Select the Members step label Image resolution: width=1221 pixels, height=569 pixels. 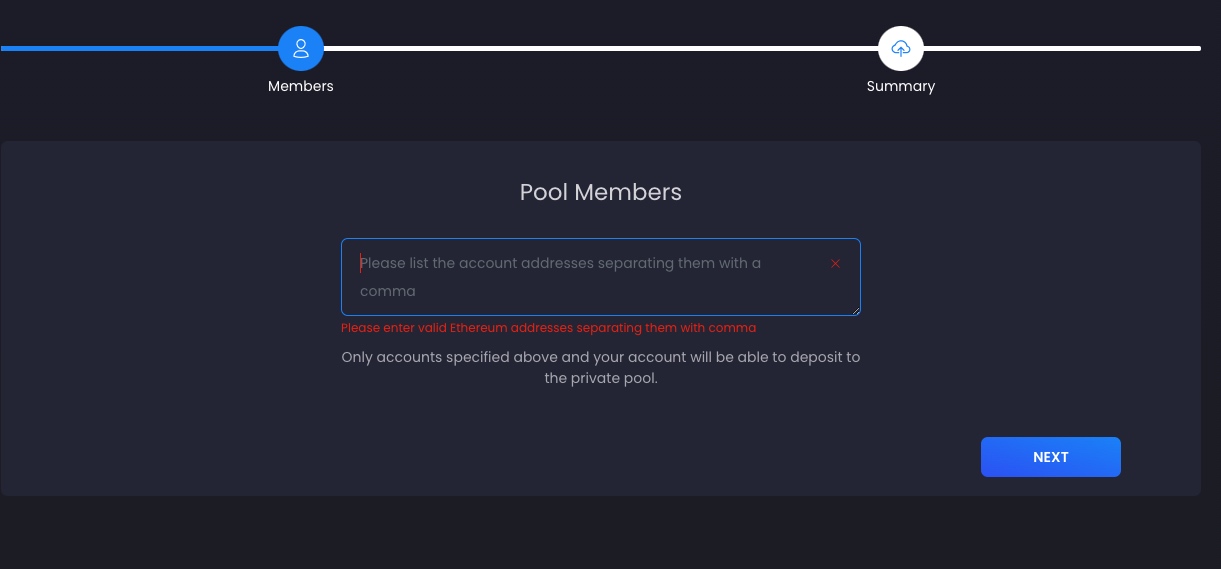(x=301, y=86)
